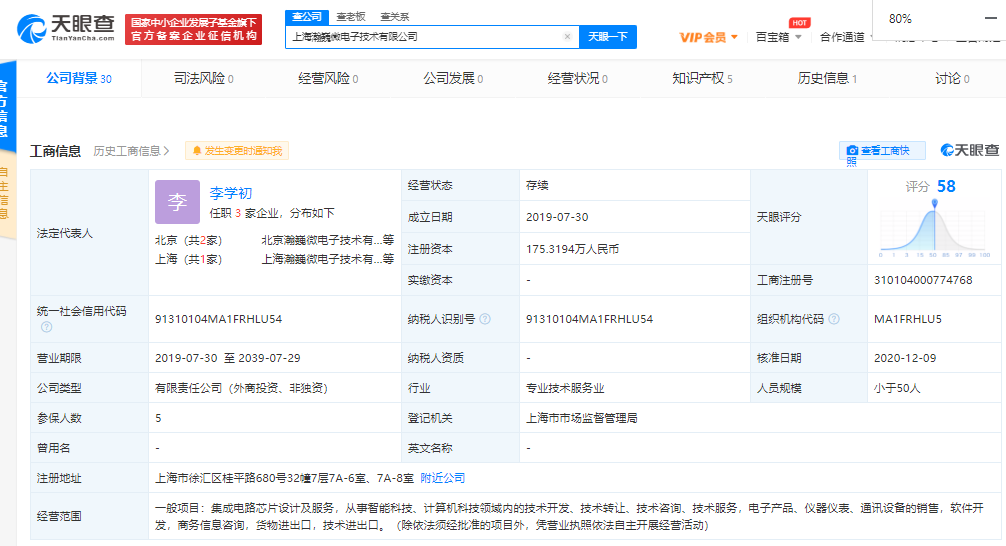1006x546 pixels.
Task: Click the TianYanCha logo at top left
Action: click(66, 28)
